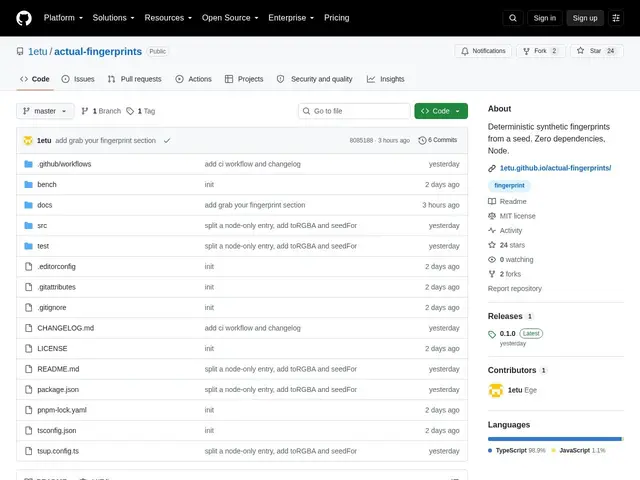
Task: Open the appearance settings icon beside Sign up
Action: click(616, 18)
